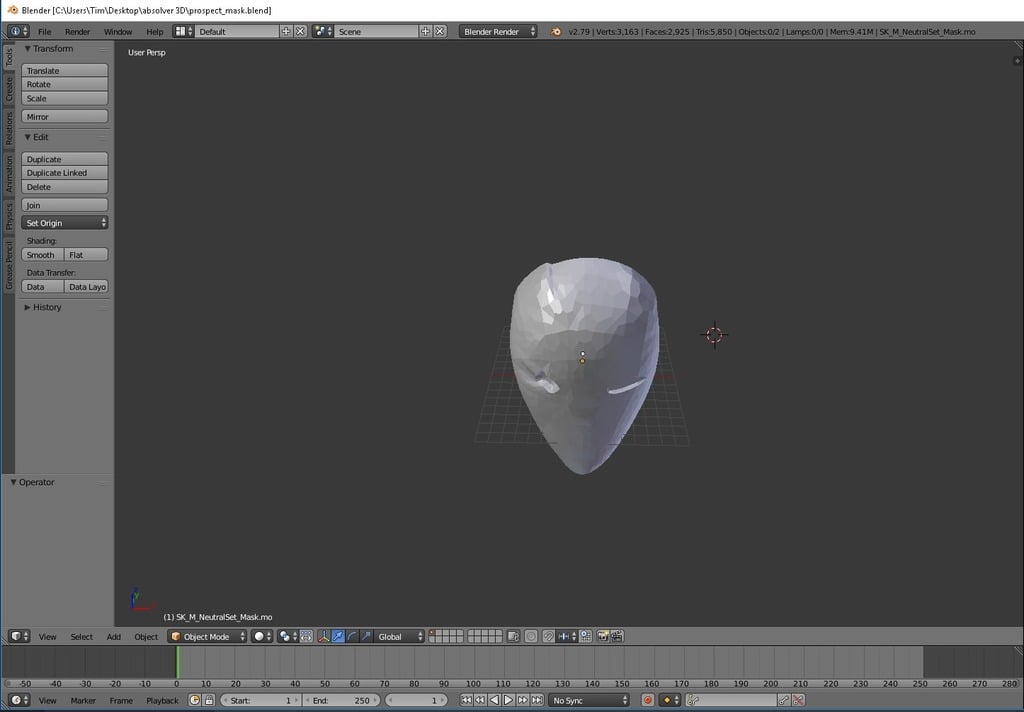
Task: Click the End frame field
Action: (x=342, y=700)
